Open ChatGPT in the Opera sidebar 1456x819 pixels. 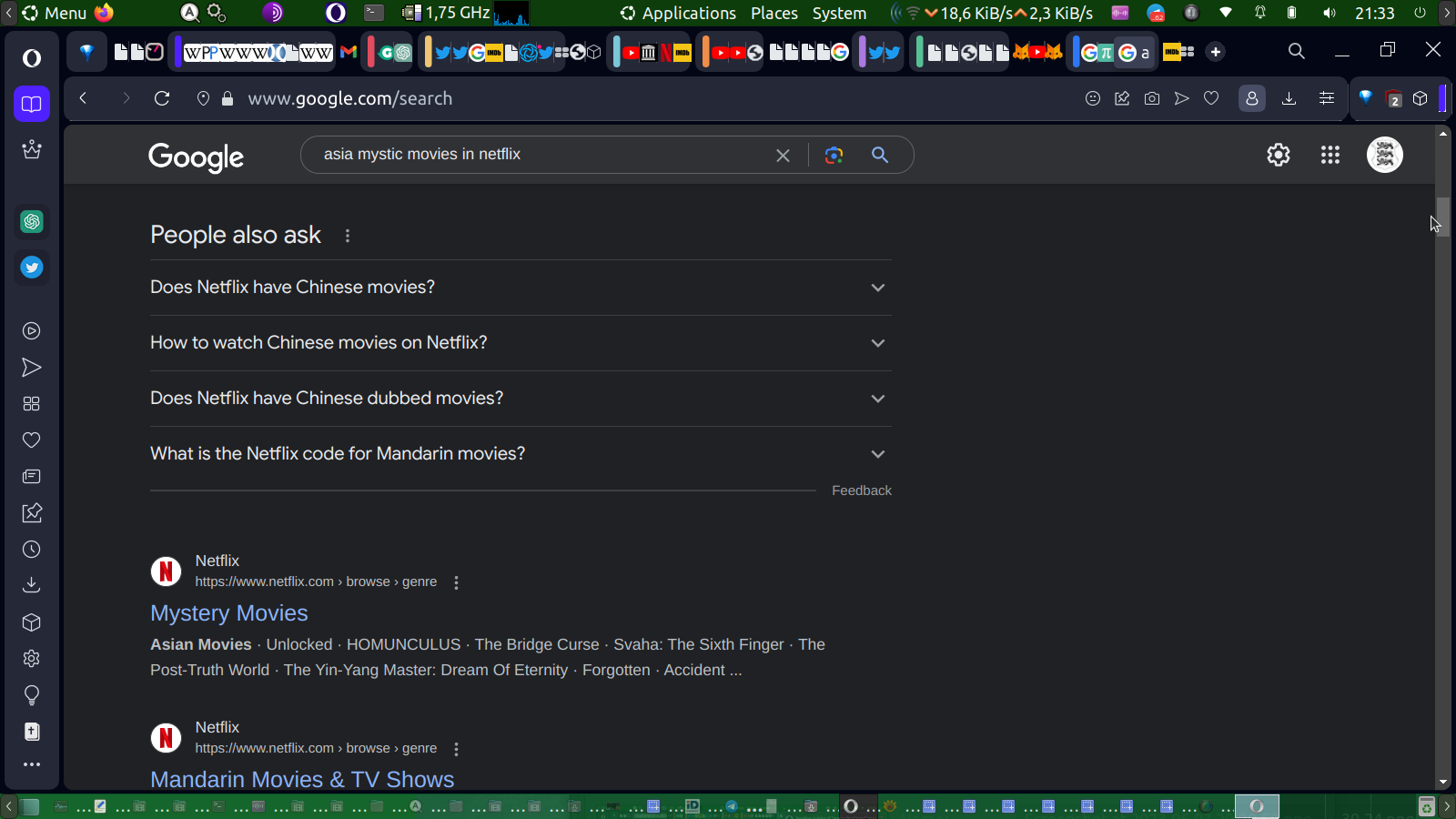coord(32,221)
